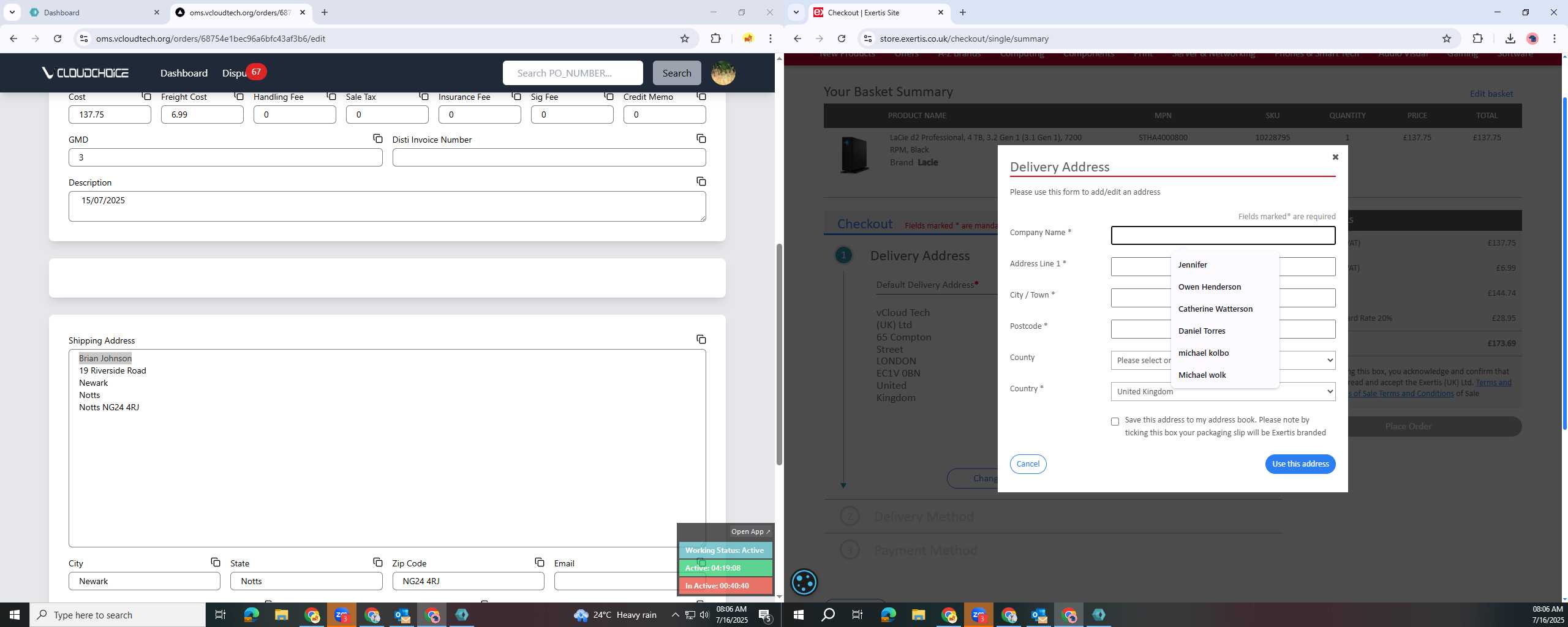The height and width of the screenshot is (627, 1568).
Task: Bookmark the OMS page star icon
Action: pyautogui.click(x=685, y=39)
